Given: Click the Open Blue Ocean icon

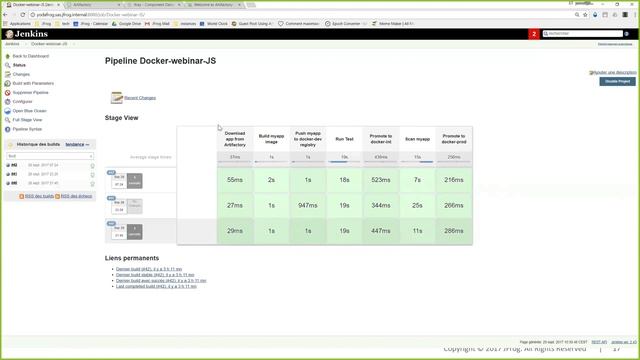Looking at the screenshot, I should [7, 111].
